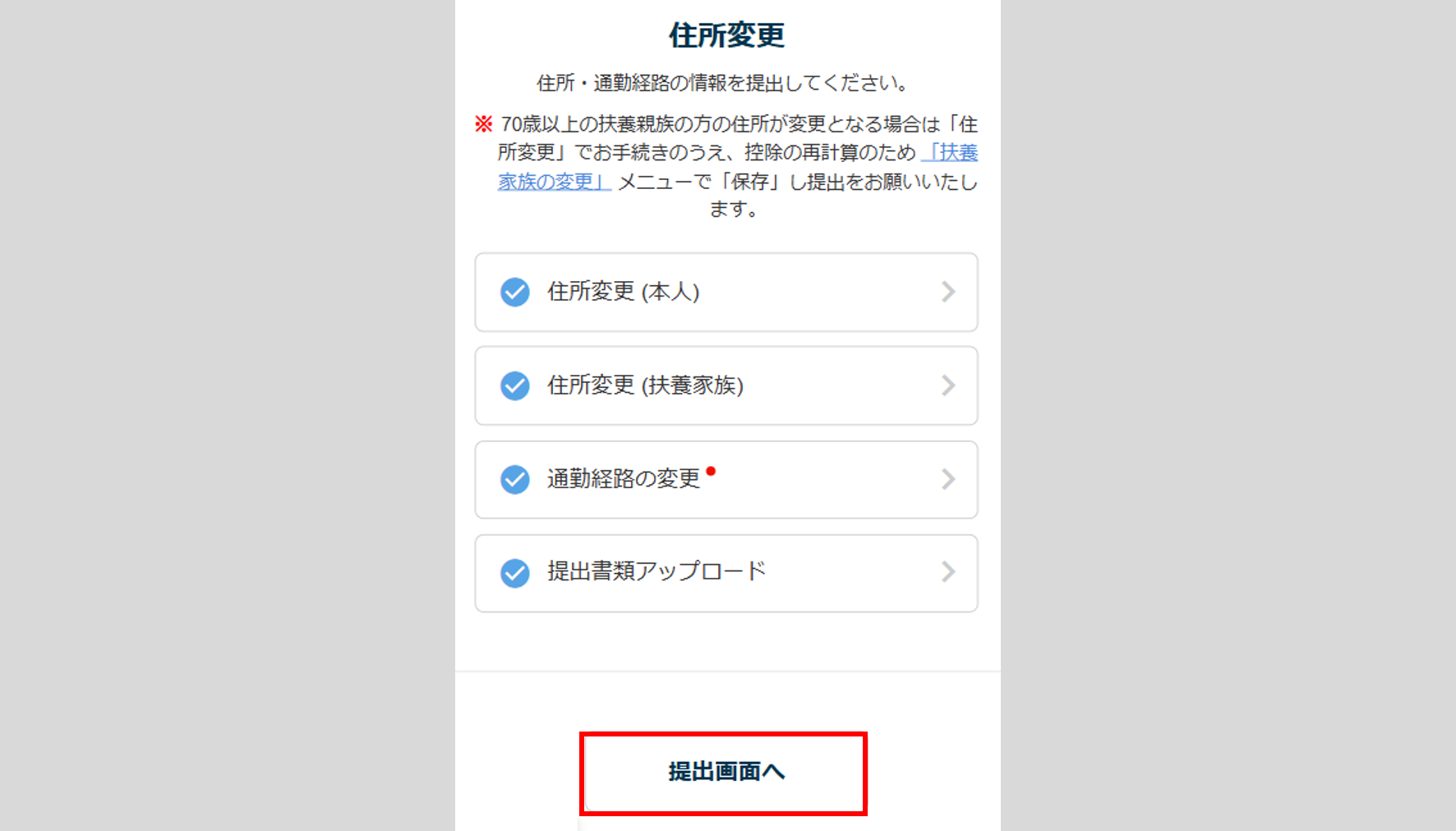This screenshot has height=831, width=1456.
Task: Click the checkmark icon beside 通勤経路の変更
Action: coord(515,479)
